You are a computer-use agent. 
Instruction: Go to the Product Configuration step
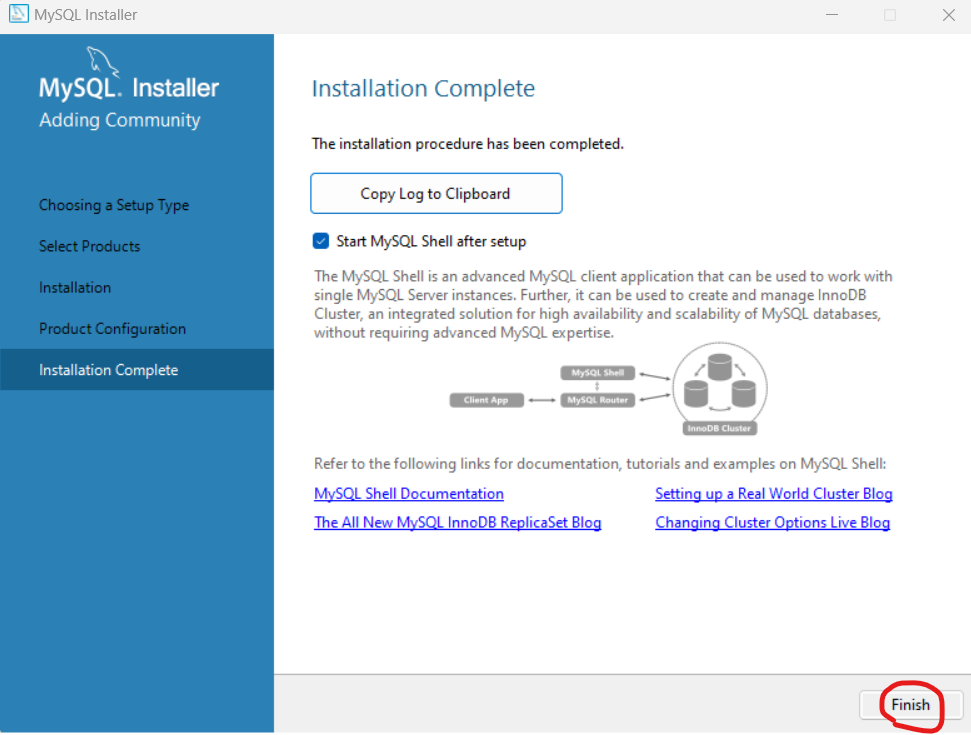point(112,329)
